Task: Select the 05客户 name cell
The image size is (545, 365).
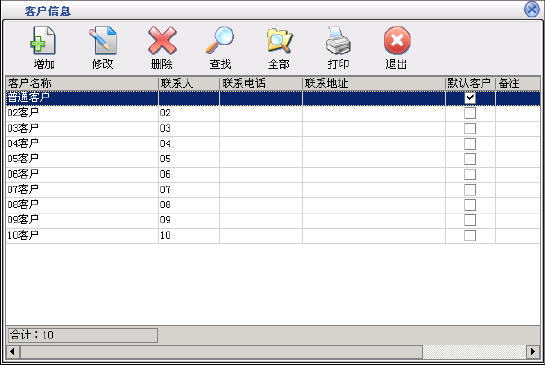Action: (82, 159)
